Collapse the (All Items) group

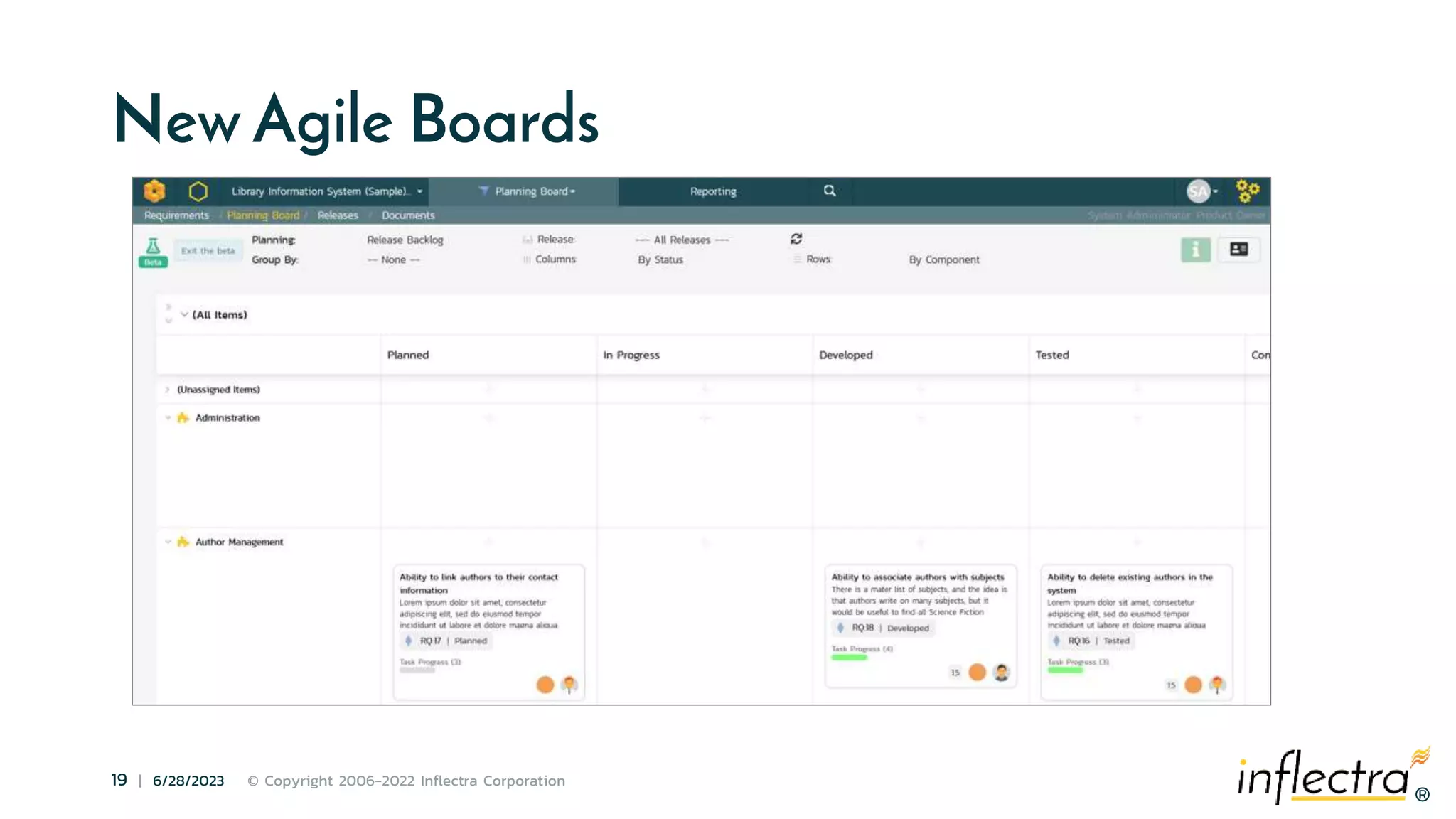click(x=184, y=314)
